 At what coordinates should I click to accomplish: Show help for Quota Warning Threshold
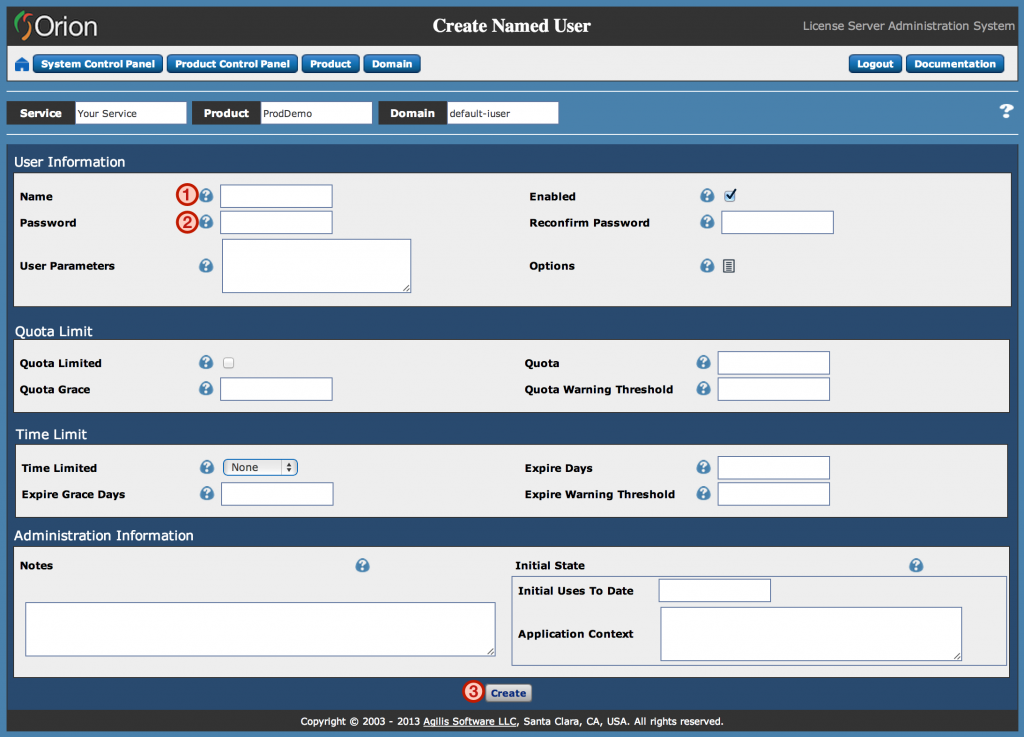703,389
